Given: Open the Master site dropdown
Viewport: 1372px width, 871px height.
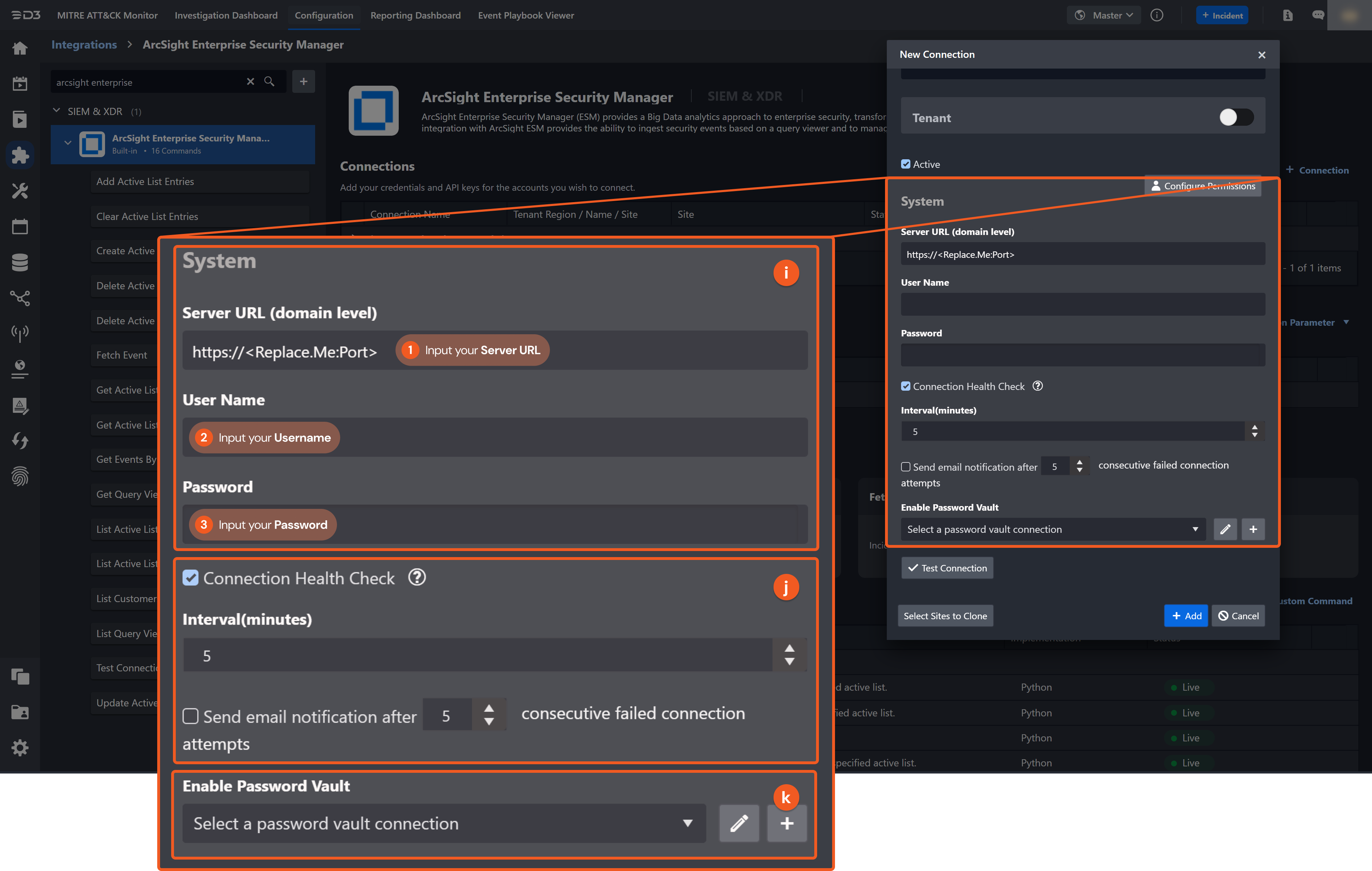Looking at the screenshot, I should (1104, 15).
